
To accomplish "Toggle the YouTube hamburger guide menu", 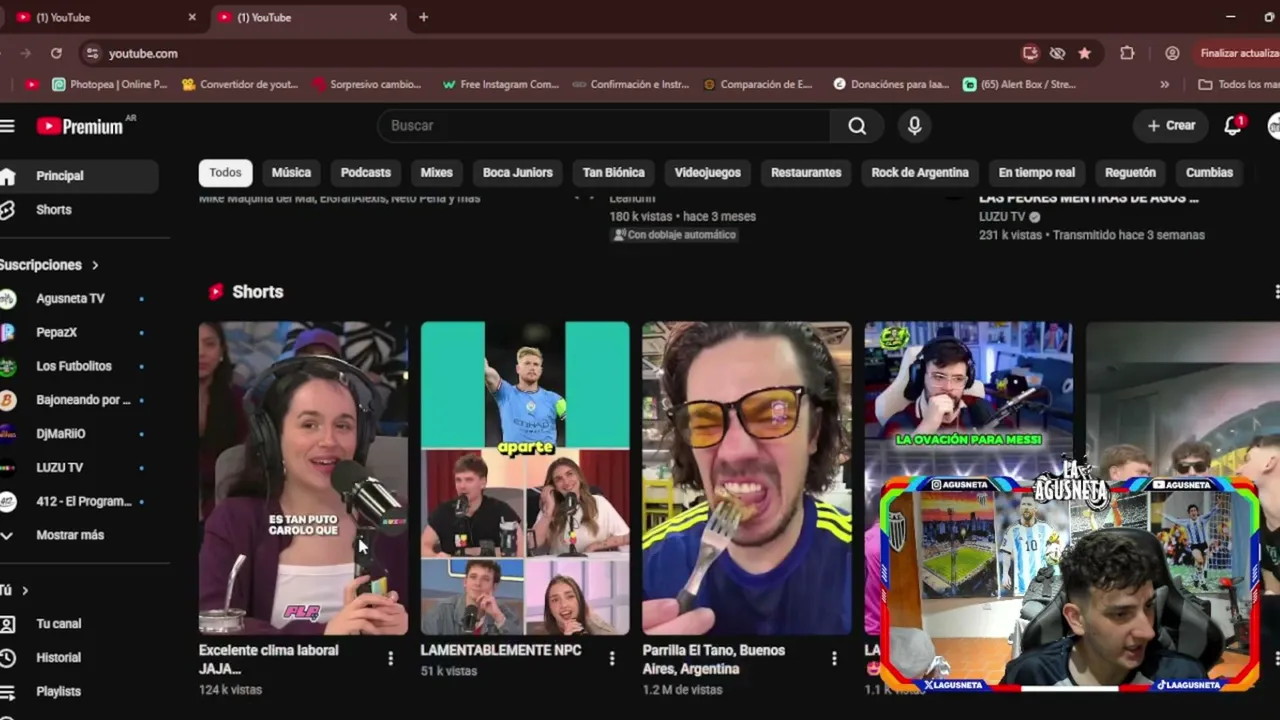I will tap(7, 125).
